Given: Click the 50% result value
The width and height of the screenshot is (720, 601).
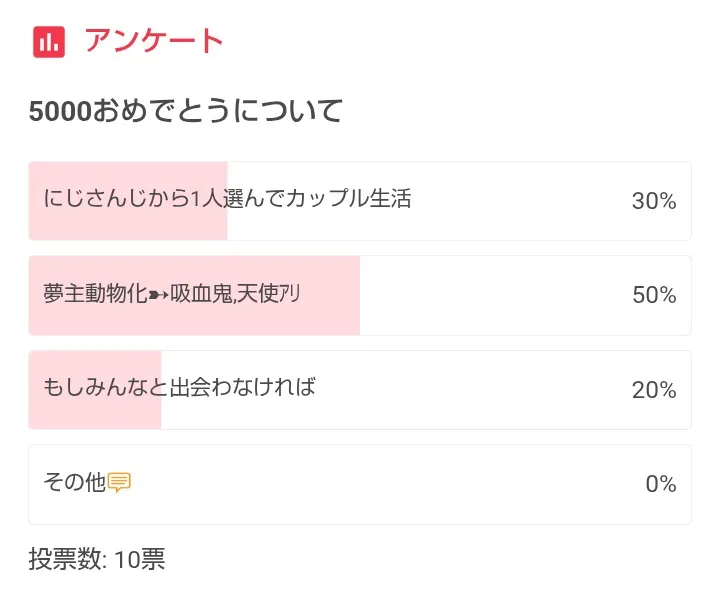Looking at the screenshot, I should click(x=654, y=295).
